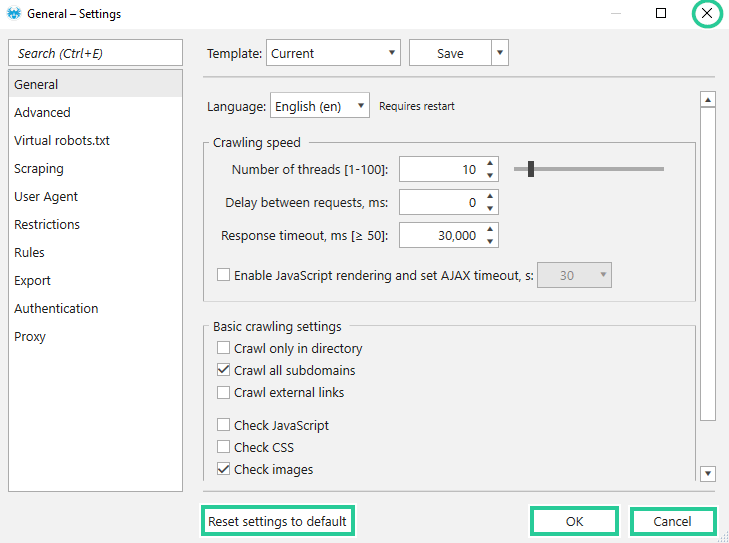Click the vertical scrollbar thumb

[708, 264]
